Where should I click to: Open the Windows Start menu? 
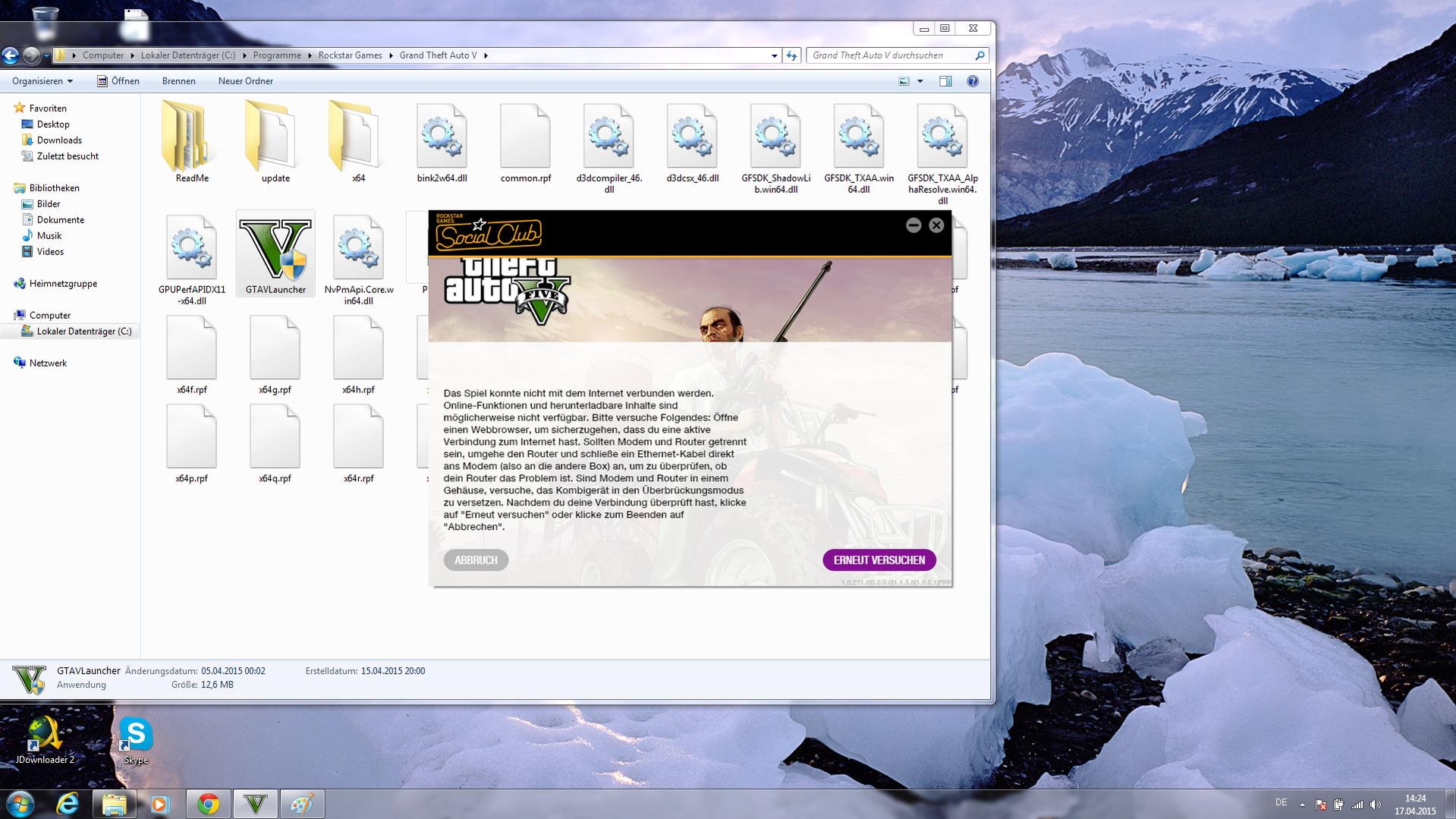coord(20,804)
